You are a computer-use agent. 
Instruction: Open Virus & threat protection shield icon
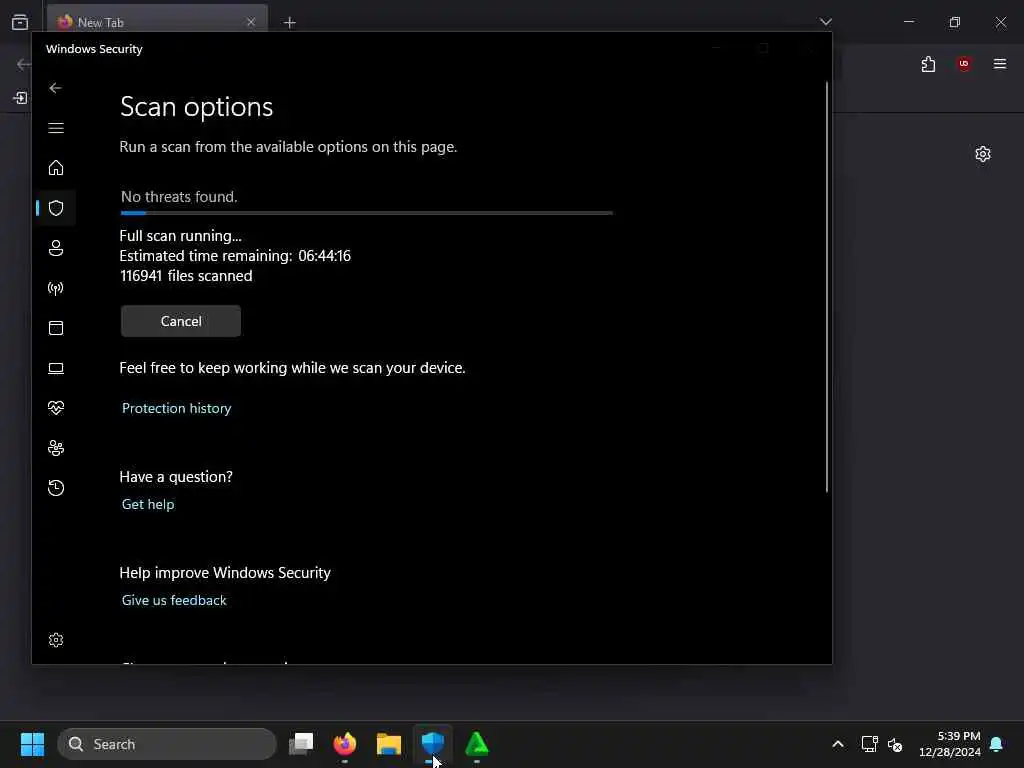pyautogui.click(x=56, y=208)
